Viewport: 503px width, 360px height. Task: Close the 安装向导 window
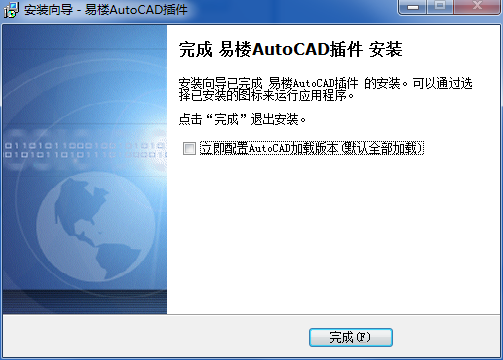pos(477,7)
